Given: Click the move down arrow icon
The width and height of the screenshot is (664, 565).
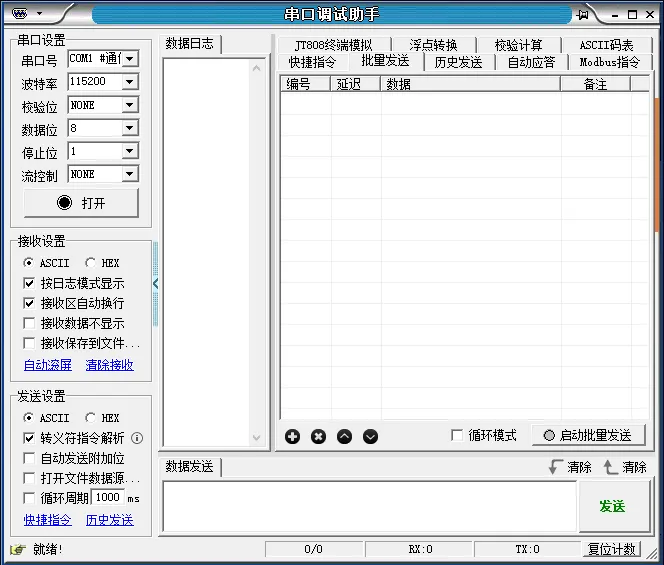Looking at the screenshot, I should [x=370, y=436].
